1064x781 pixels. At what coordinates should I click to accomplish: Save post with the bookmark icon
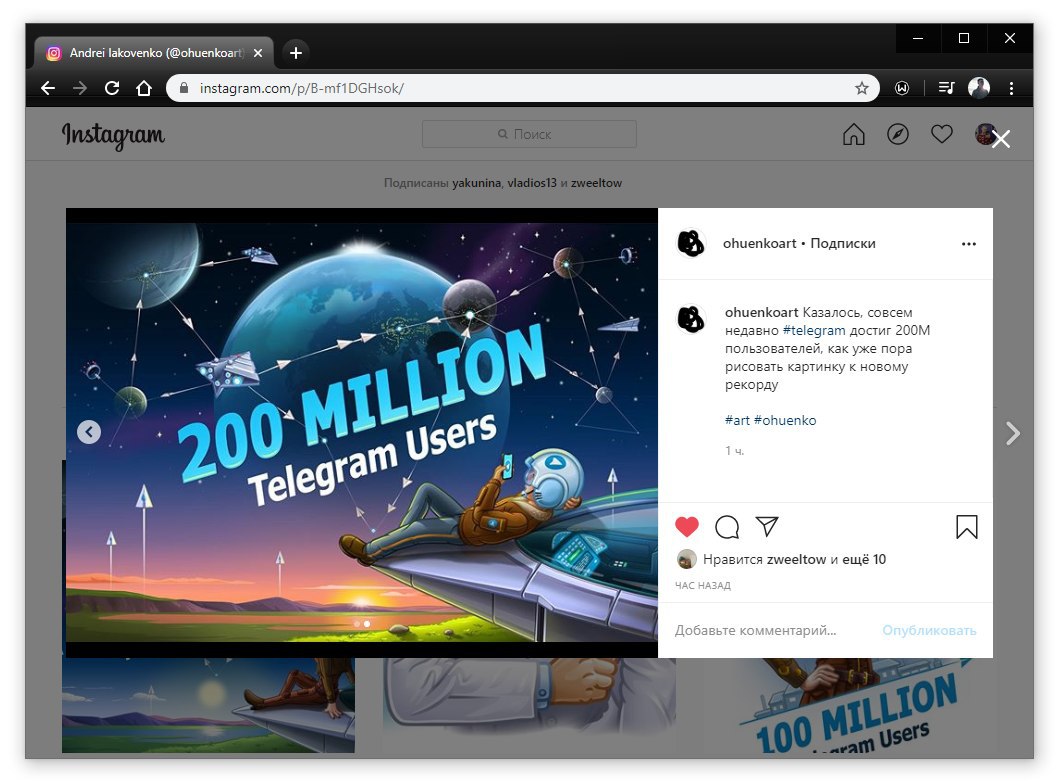coord(967,527)
